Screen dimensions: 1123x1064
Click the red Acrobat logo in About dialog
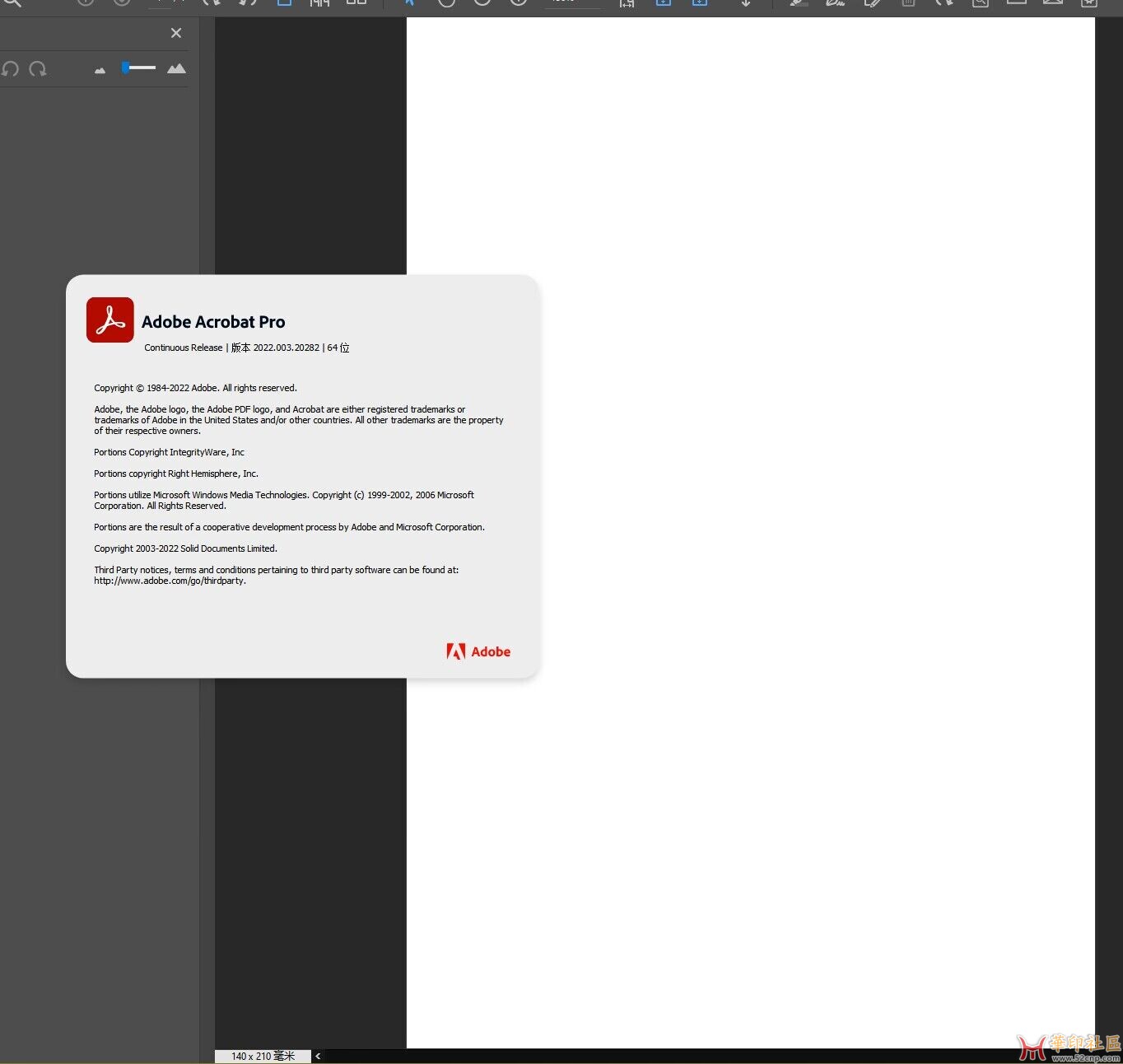(110, 320)
